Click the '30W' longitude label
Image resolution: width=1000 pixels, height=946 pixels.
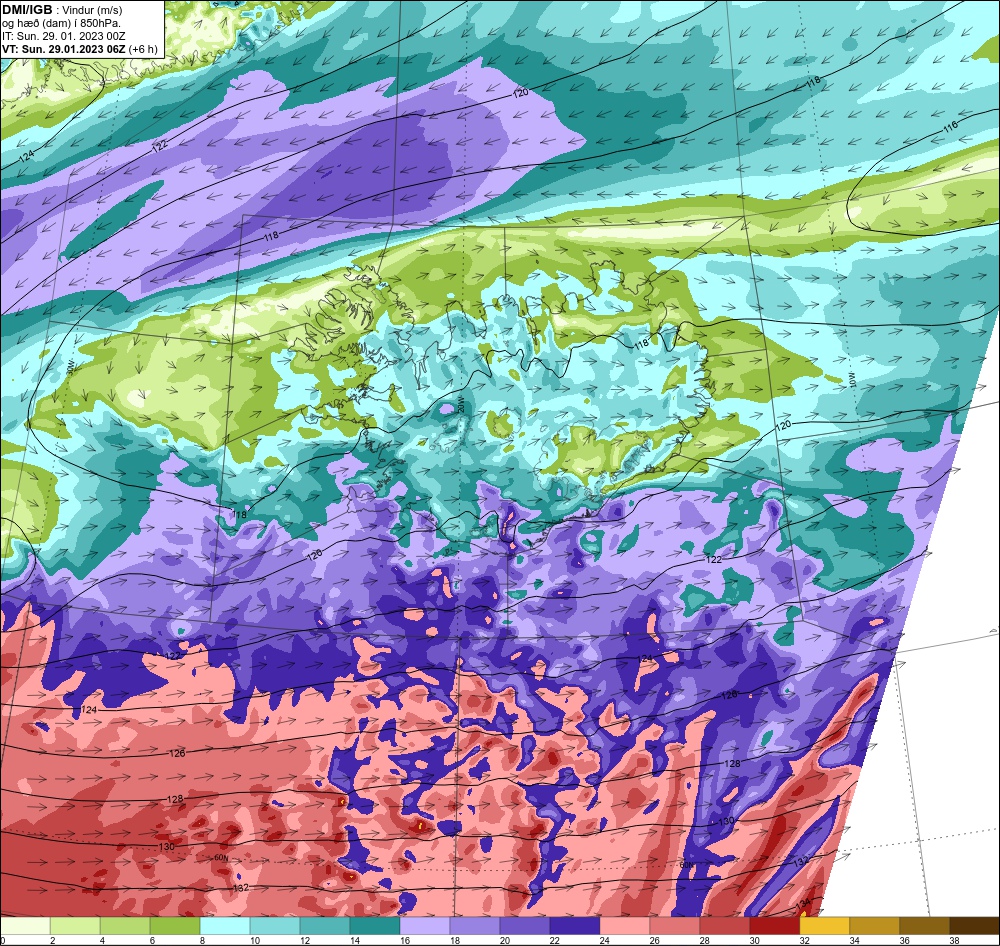click(70, 369)
